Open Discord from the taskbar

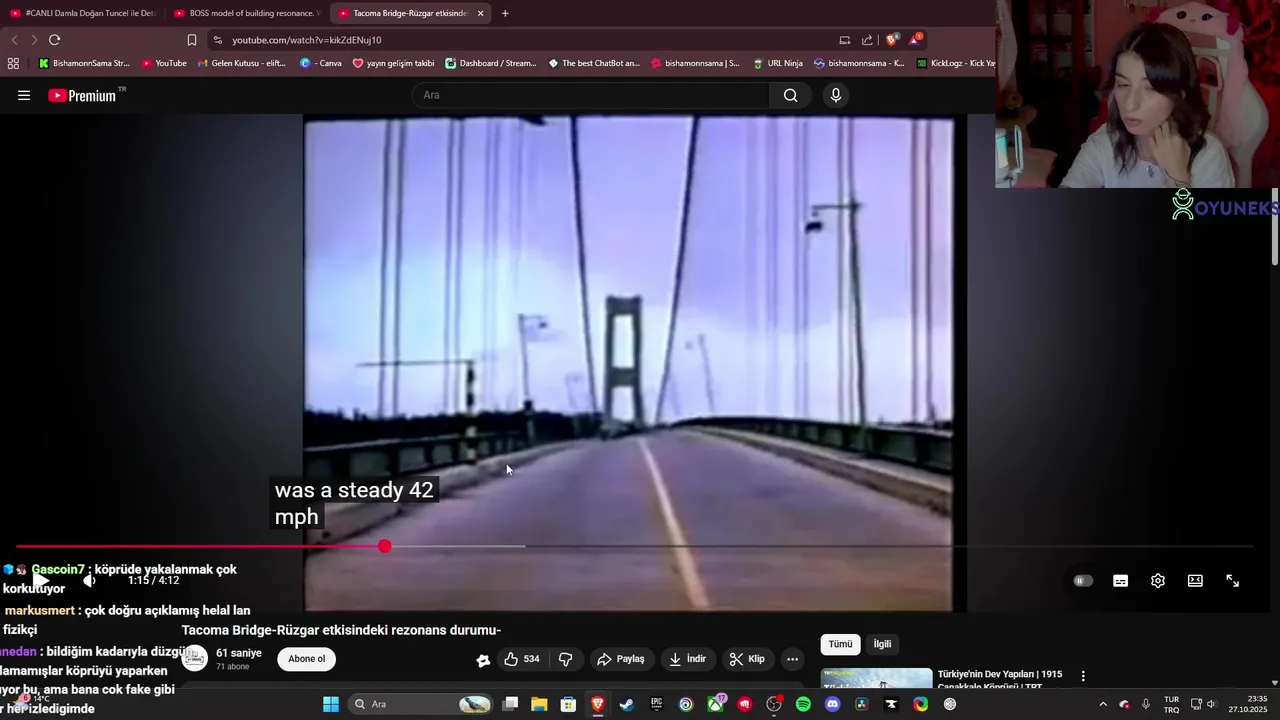832,704
